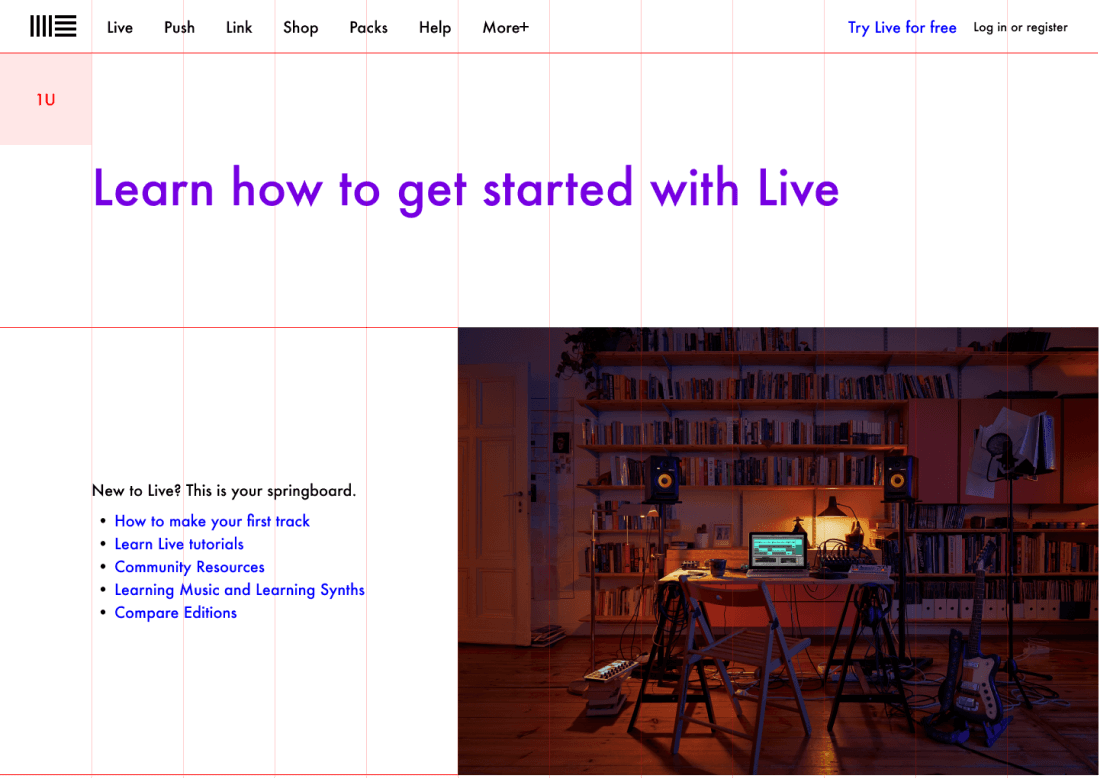Open the Compare Editions link
Viewport: 1099px width, 778px height.
[x=175, y=613]
